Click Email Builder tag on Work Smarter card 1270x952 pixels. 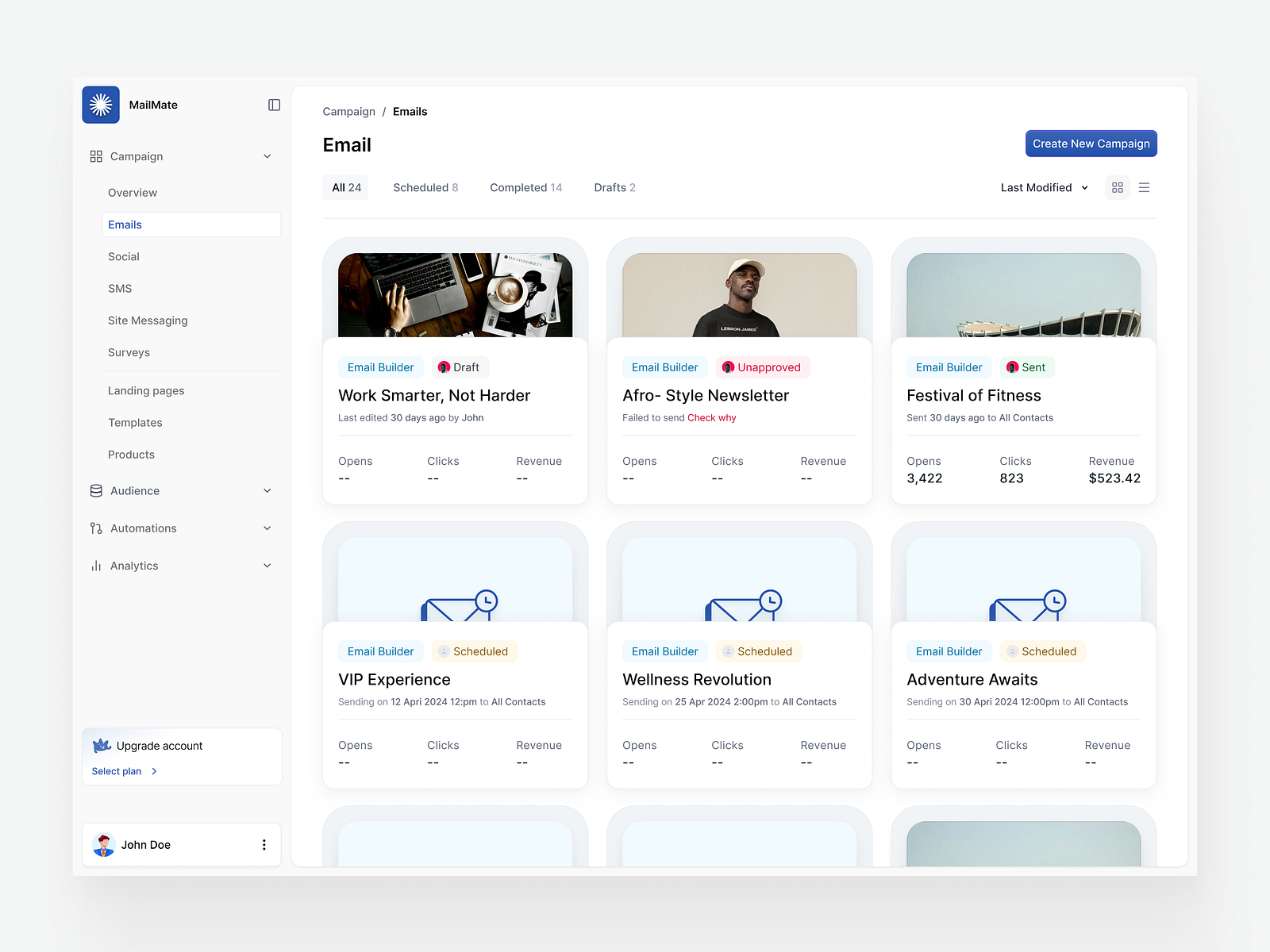point(380,367)
